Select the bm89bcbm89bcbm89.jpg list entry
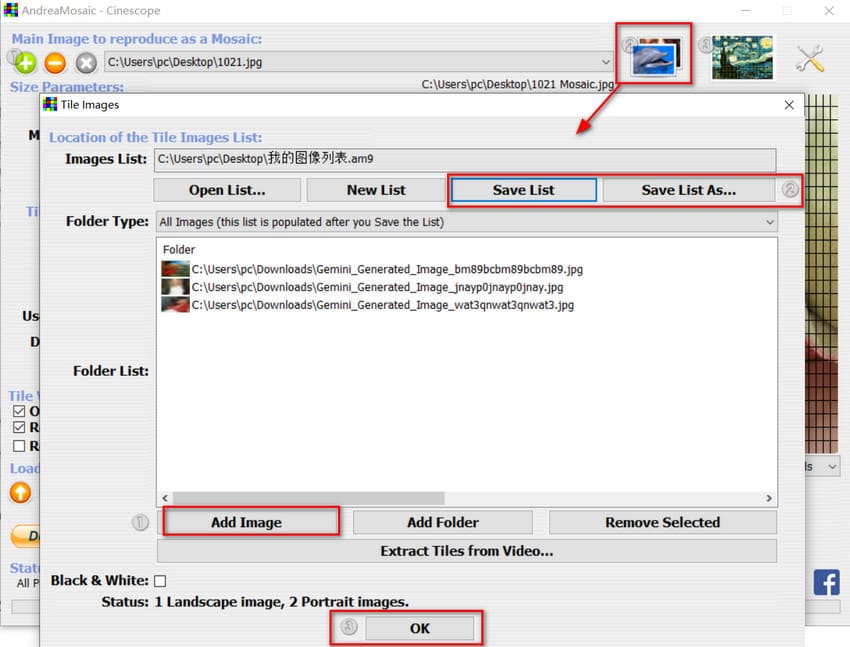850x647 pixels. [387, 269]
